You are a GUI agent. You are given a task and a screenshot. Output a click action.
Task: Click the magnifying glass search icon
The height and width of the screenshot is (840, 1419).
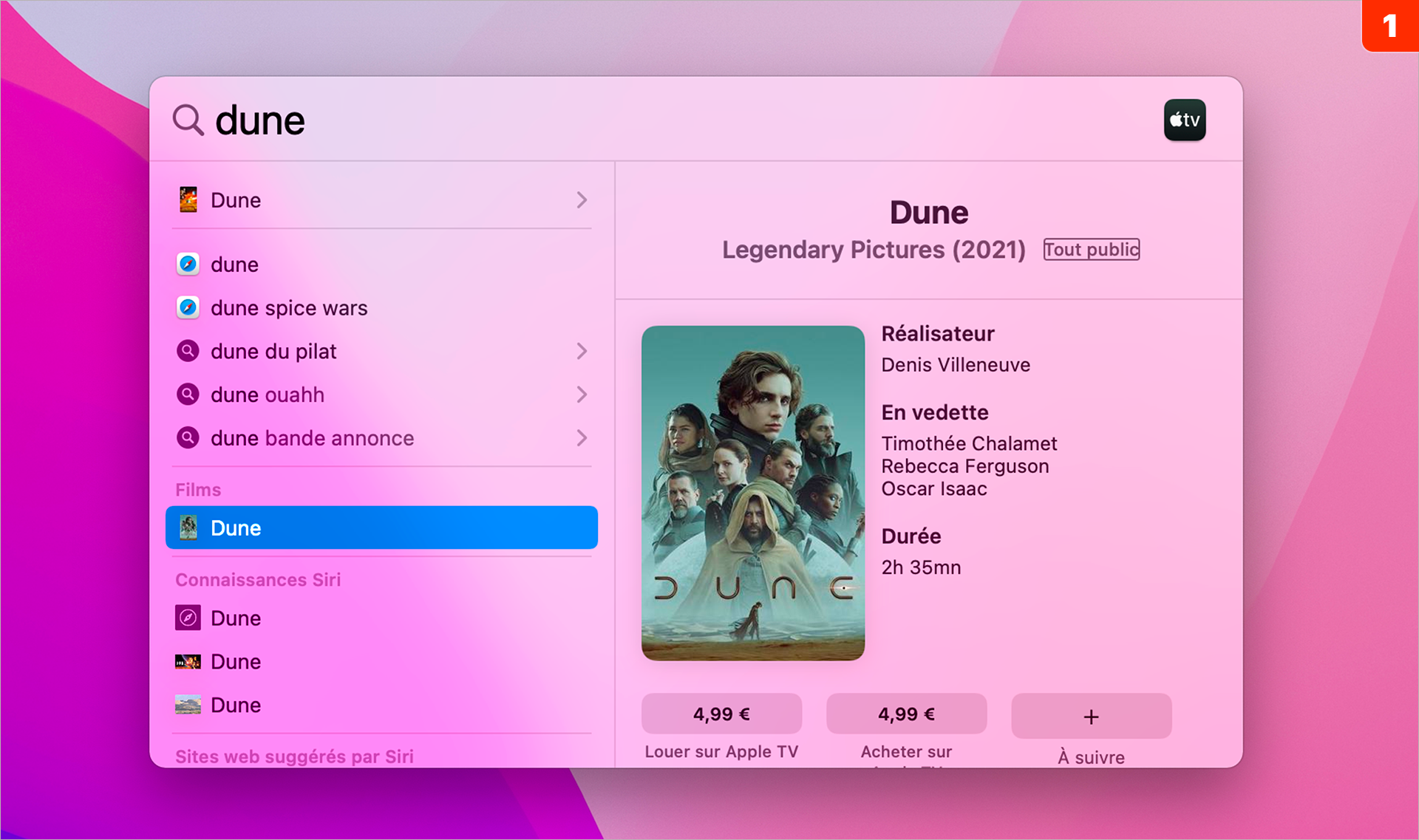[188, 120]
